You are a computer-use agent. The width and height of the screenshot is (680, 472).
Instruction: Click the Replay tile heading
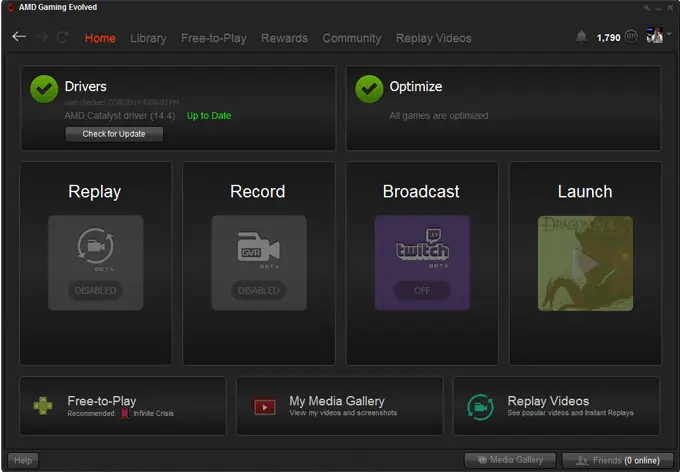coord(95,191)
